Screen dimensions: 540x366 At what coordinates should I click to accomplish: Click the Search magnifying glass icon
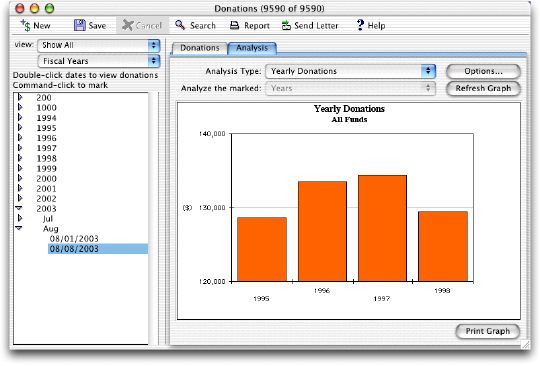(180, 25)
